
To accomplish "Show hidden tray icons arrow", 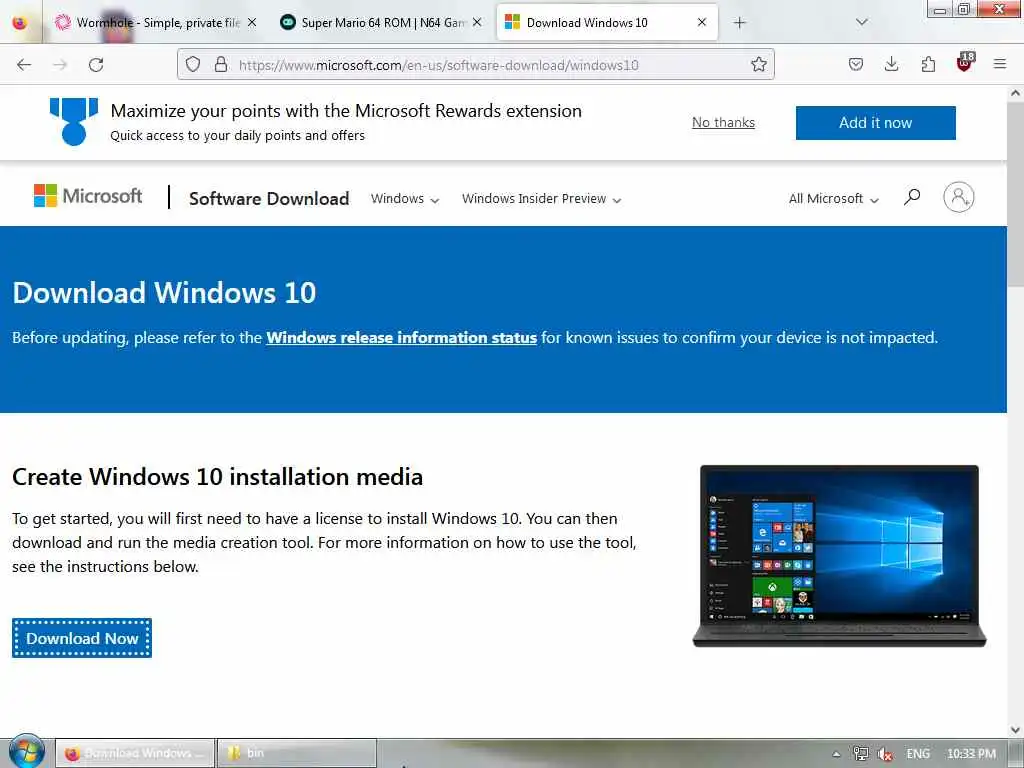I will point(836,754).
